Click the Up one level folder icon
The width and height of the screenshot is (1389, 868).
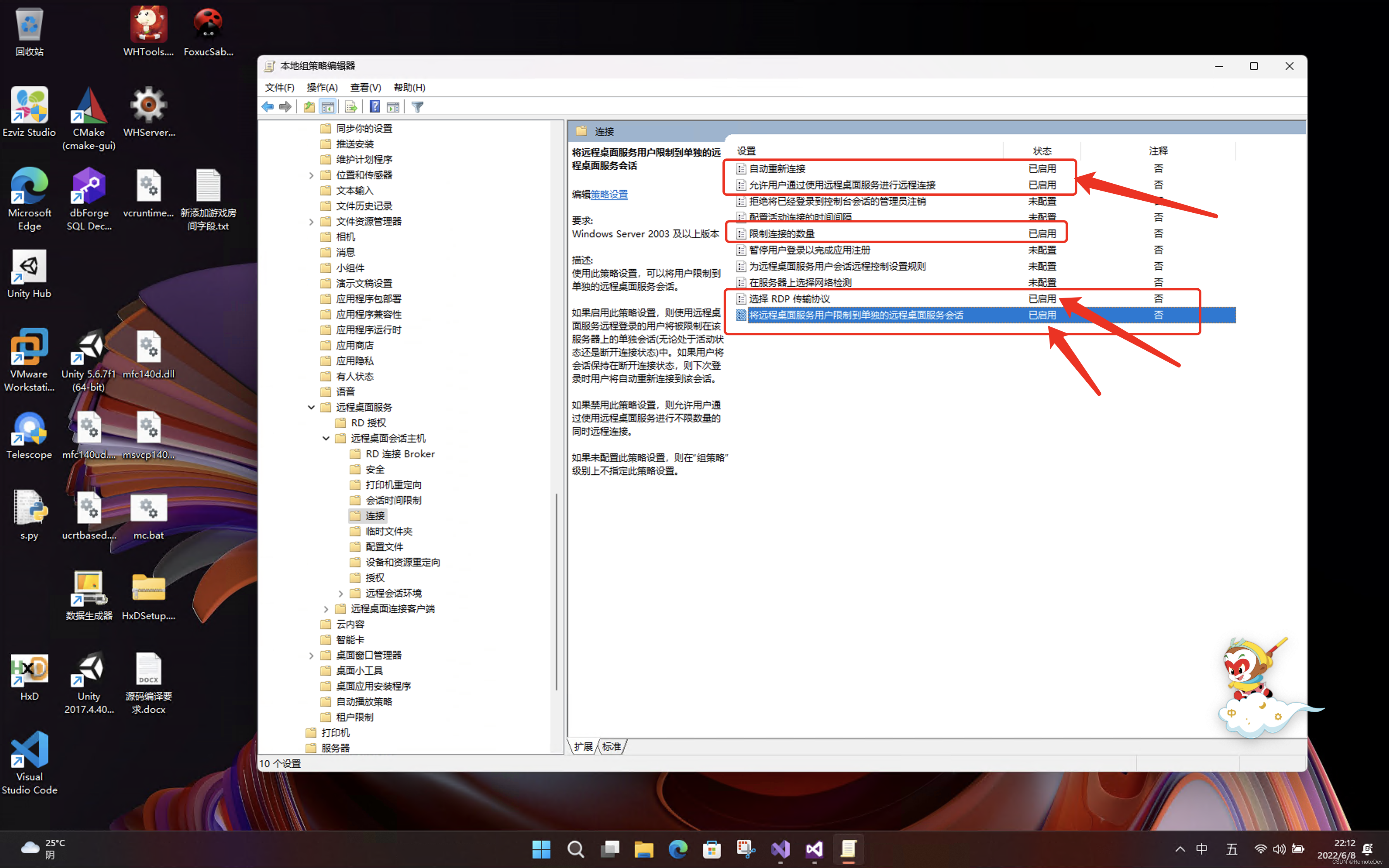click(x=309, y=107)
